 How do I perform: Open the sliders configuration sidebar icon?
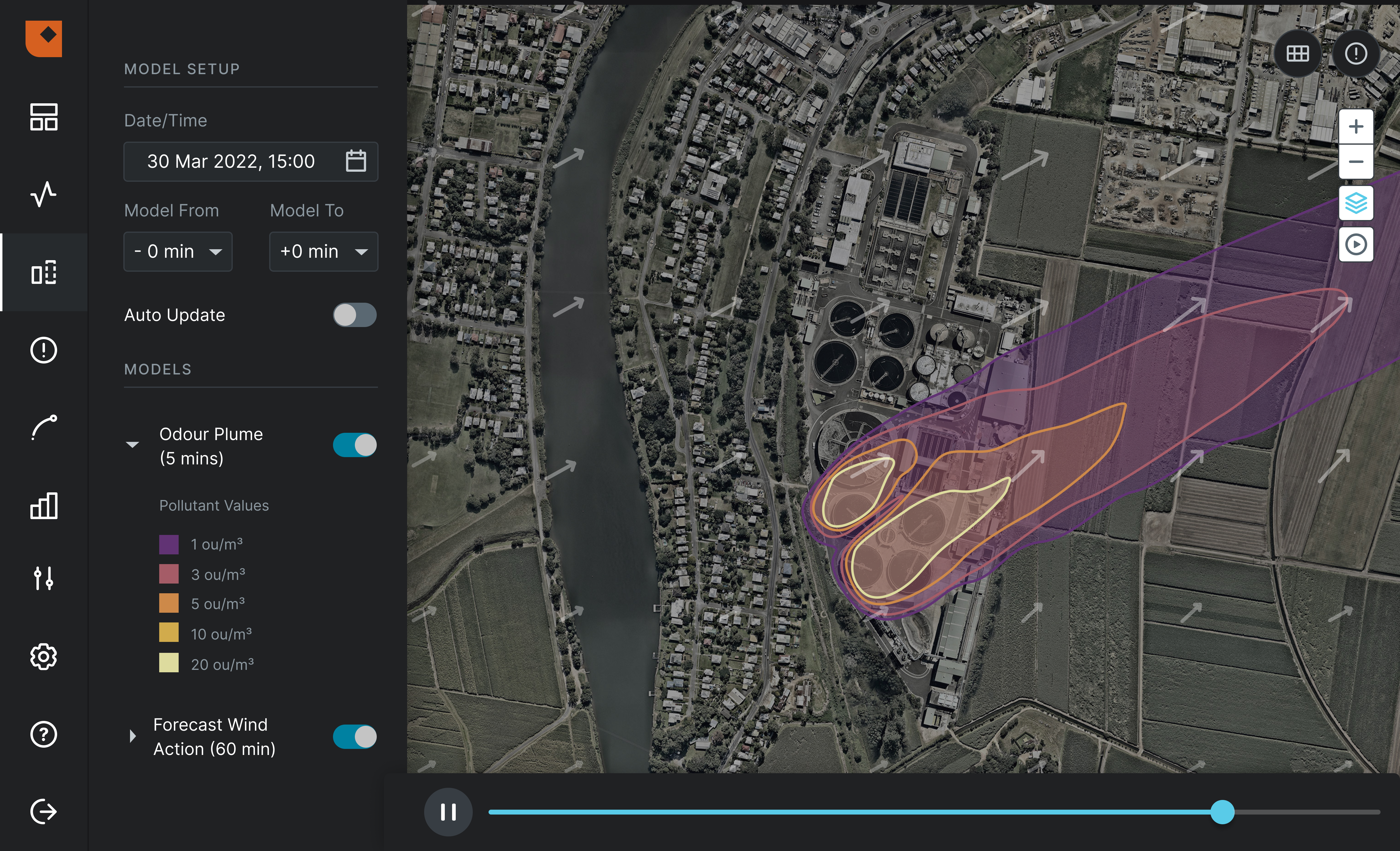[x=43, y=578]
